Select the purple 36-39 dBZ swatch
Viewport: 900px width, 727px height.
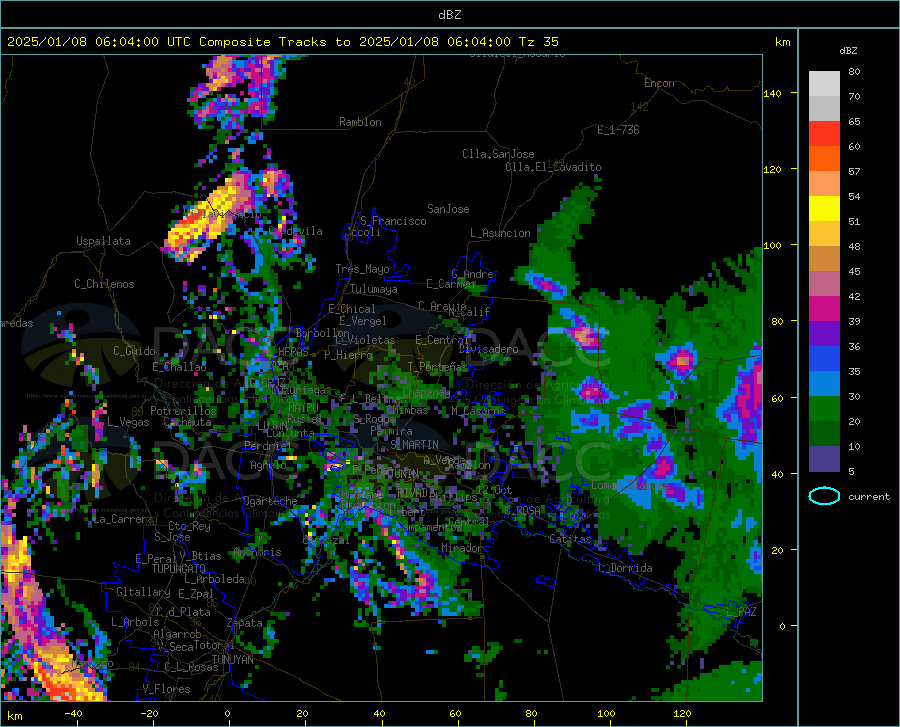pos(824,333)
